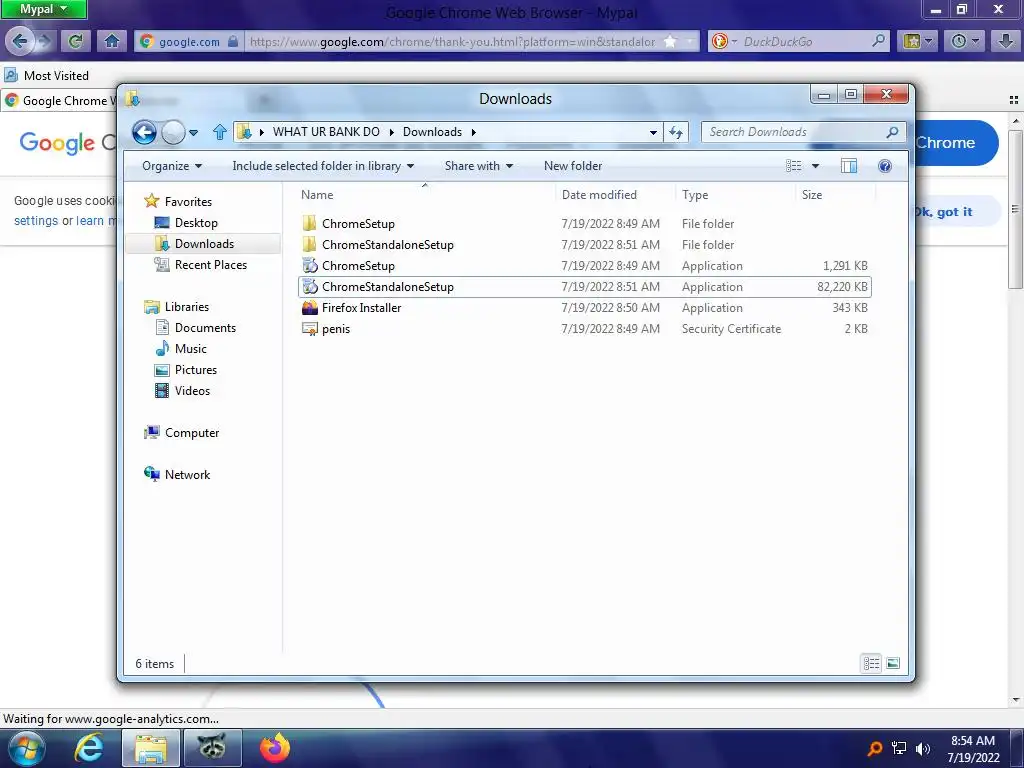Reload the page in Mypal browser

[76, 41]
